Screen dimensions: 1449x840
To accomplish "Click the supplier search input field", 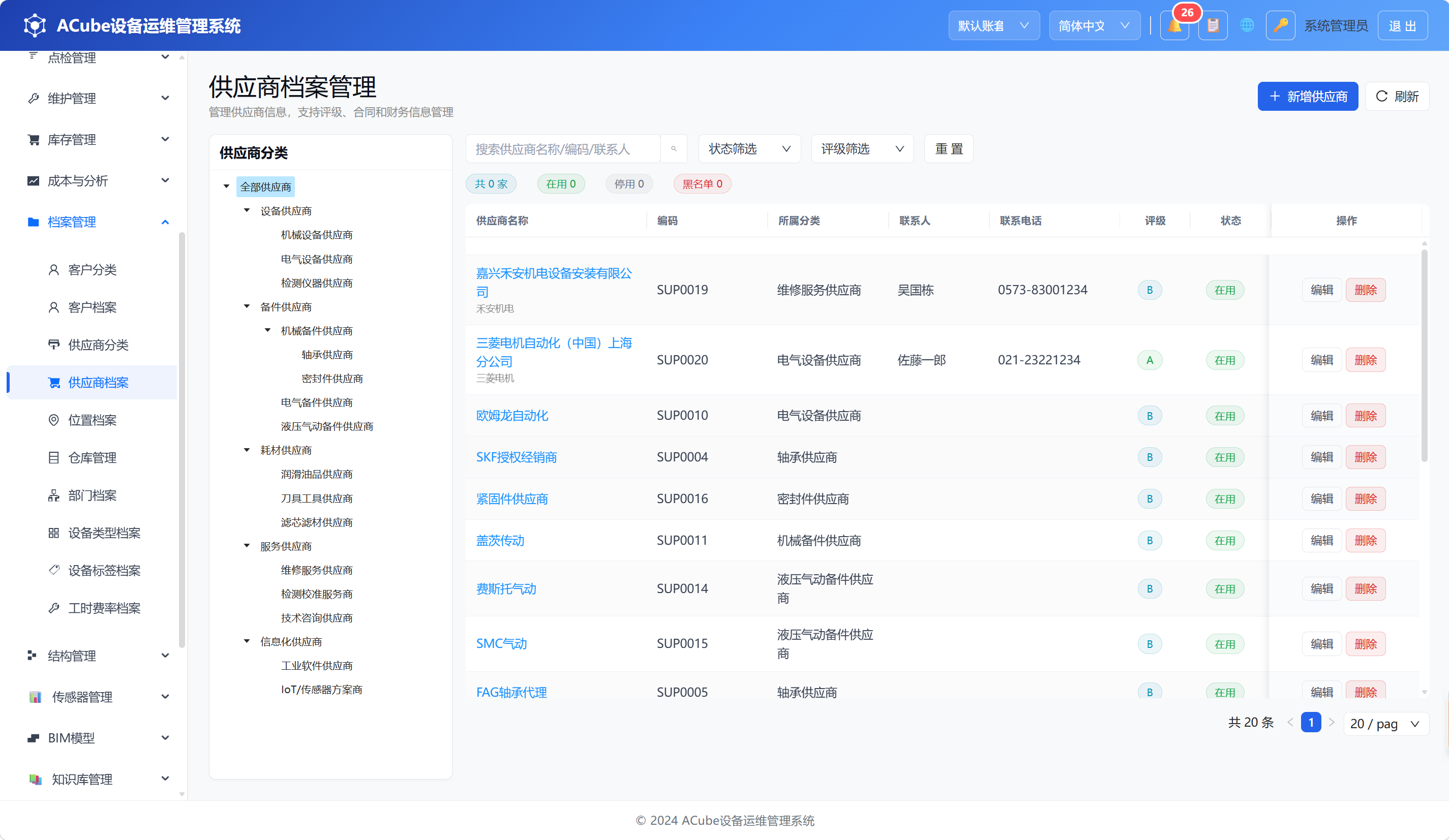I will [563, 149].
